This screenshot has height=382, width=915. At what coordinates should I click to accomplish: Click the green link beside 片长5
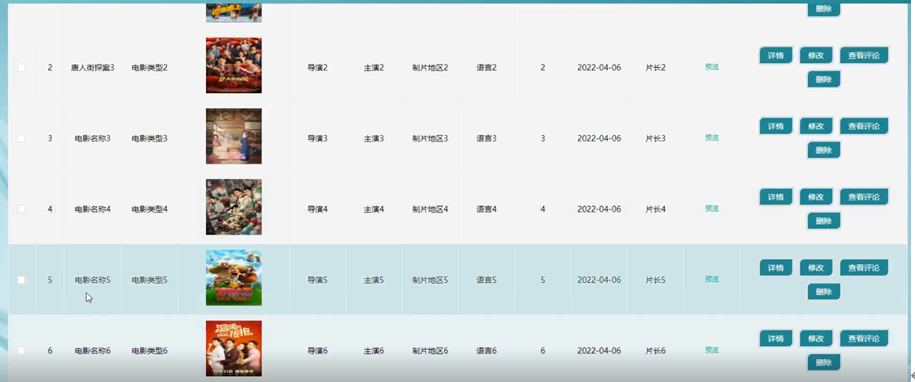pyautogui.click(x=711, y=279)
